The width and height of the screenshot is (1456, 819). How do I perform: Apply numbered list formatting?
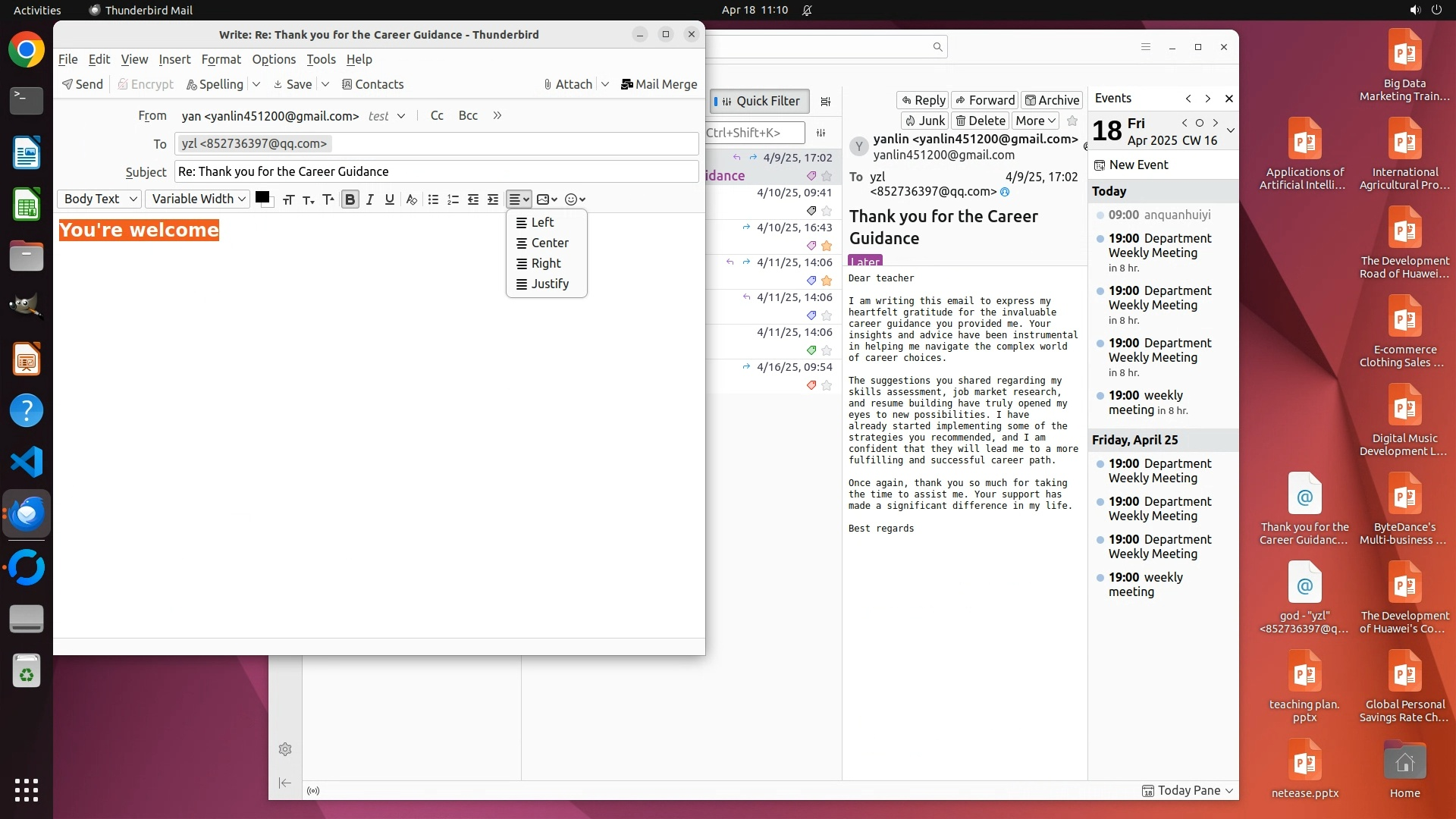click(x=453, y=199)
